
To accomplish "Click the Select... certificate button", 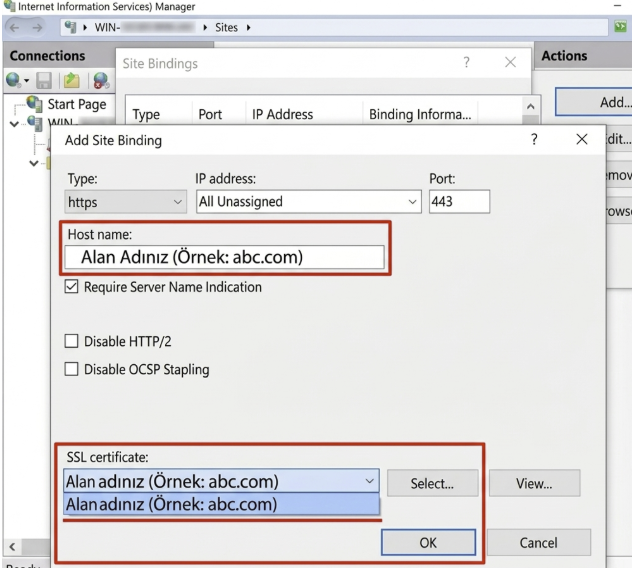I will point(433,483).
